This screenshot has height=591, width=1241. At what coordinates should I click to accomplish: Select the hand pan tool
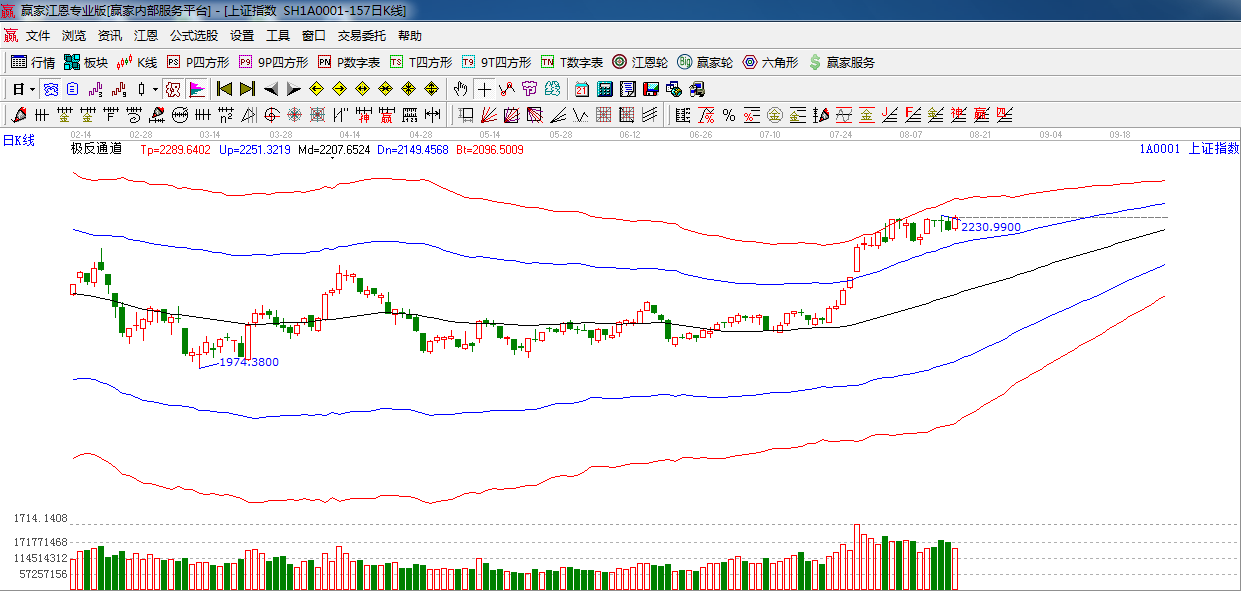pos(460,89)
